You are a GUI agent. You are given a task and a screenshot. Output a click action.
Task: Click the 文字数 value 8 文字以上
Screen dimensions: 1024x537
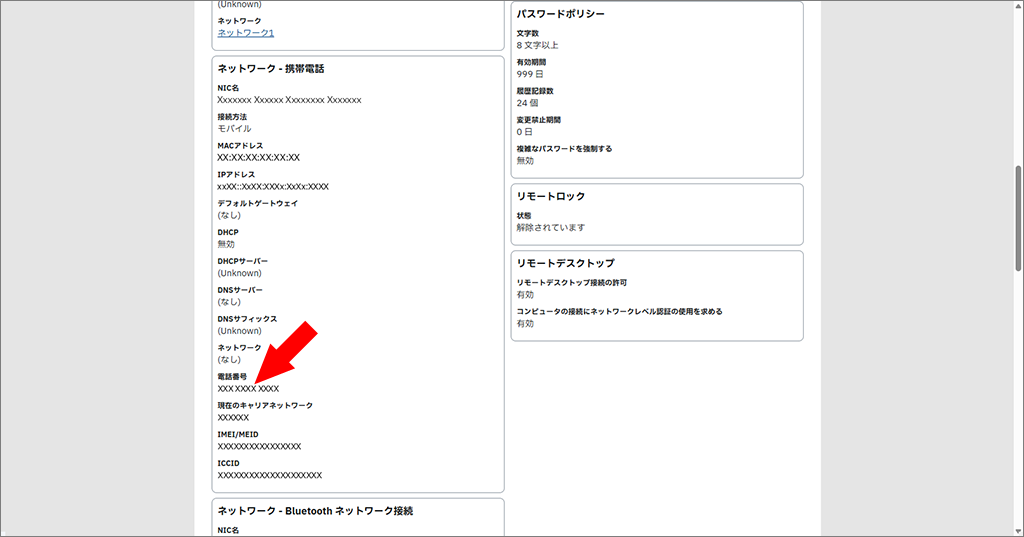(537, 45)
